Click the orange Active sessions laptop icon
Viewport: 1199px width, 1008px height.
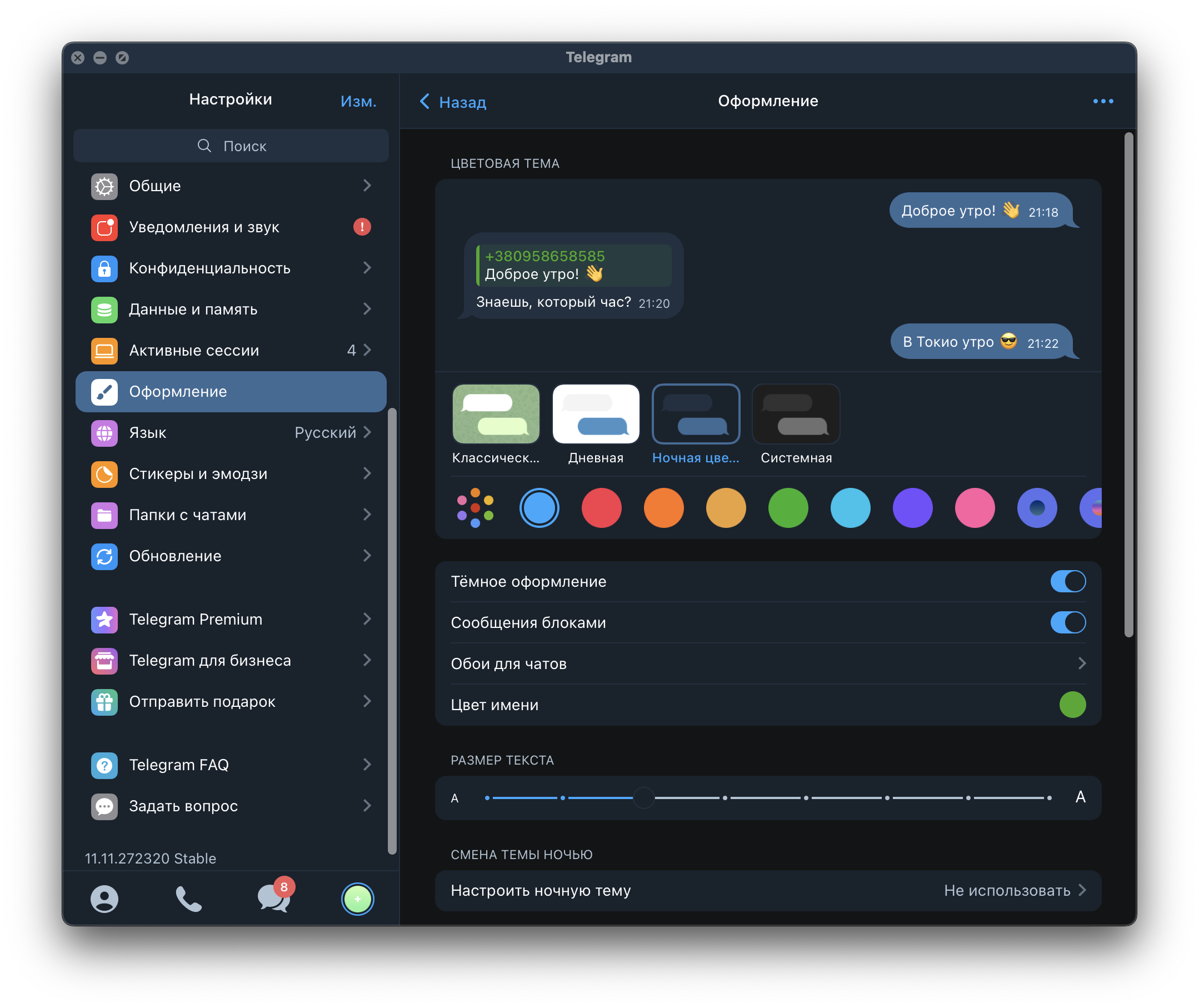tap(104, 351)
